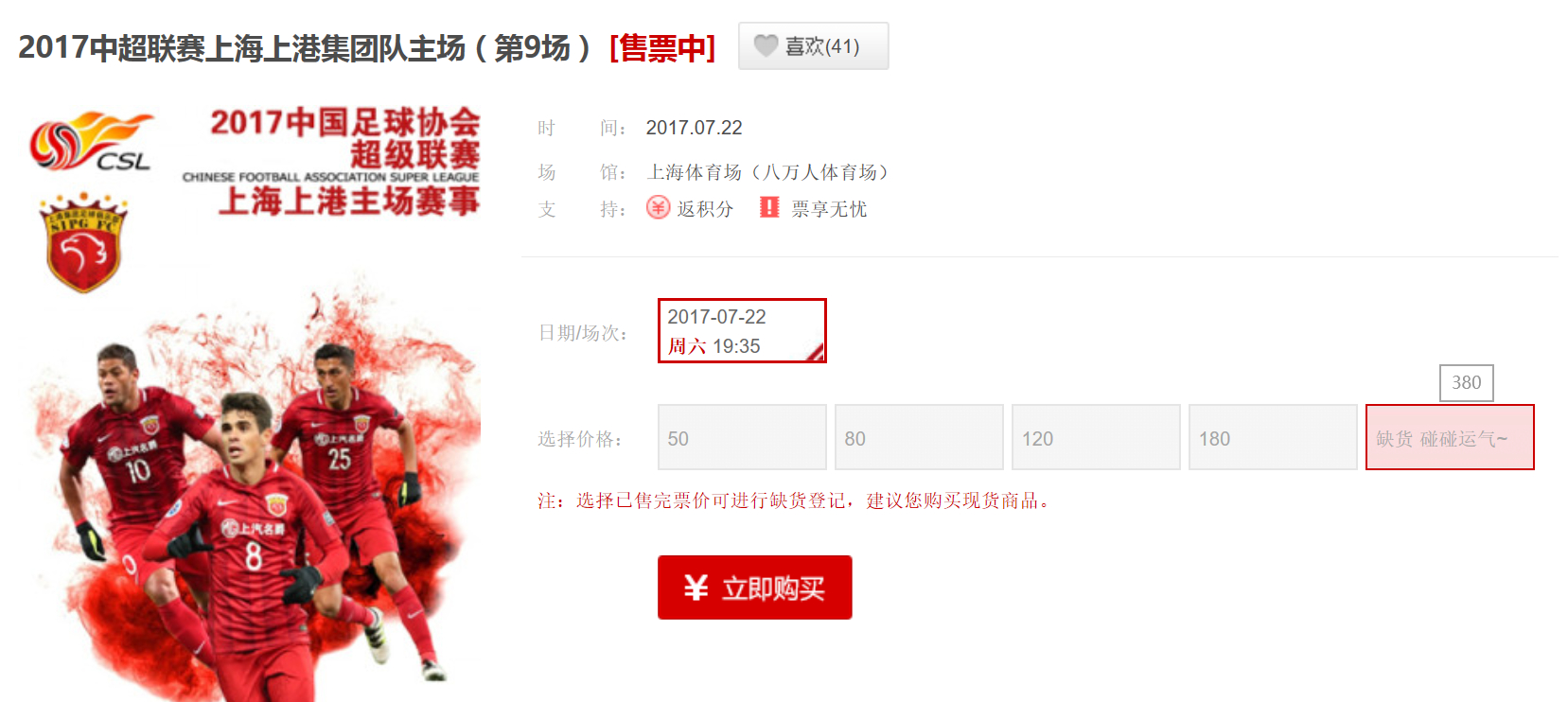Viewport: 1568px width, 702px height.
Task: Click the heart icon in the like button
Action: 766,45
